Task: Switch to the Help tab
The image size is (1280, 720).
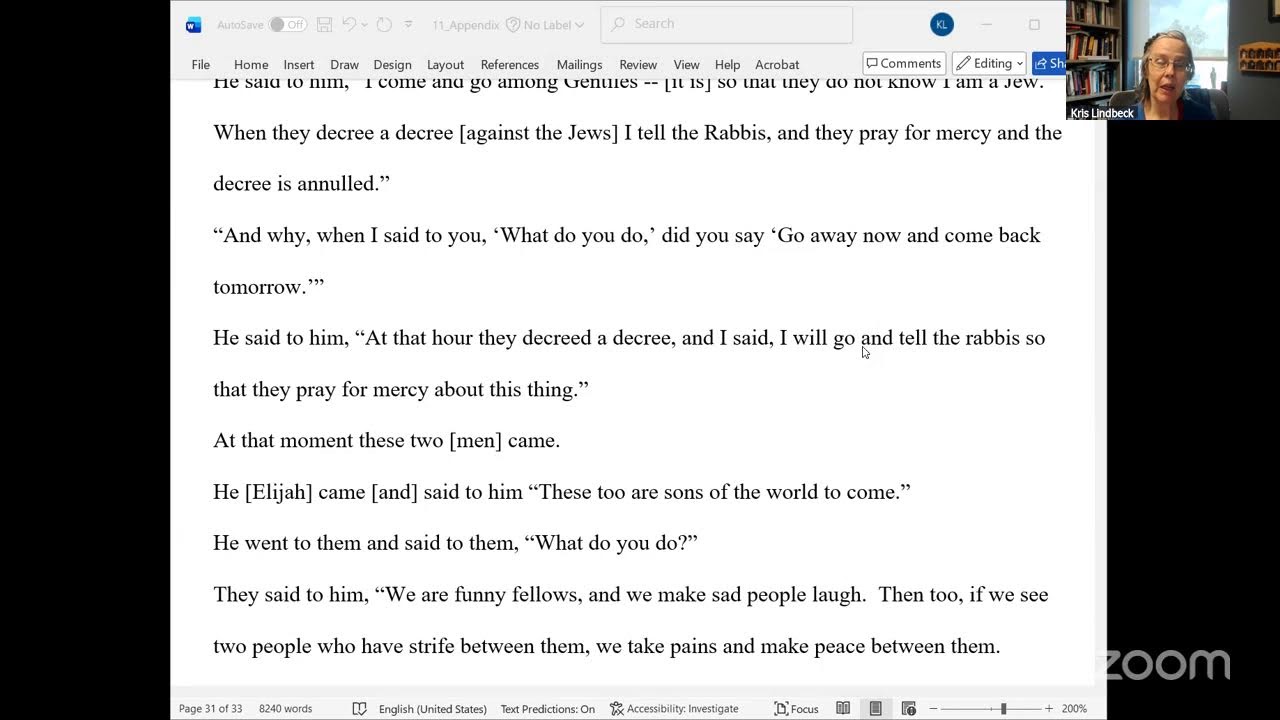Action: pos(728,64)
